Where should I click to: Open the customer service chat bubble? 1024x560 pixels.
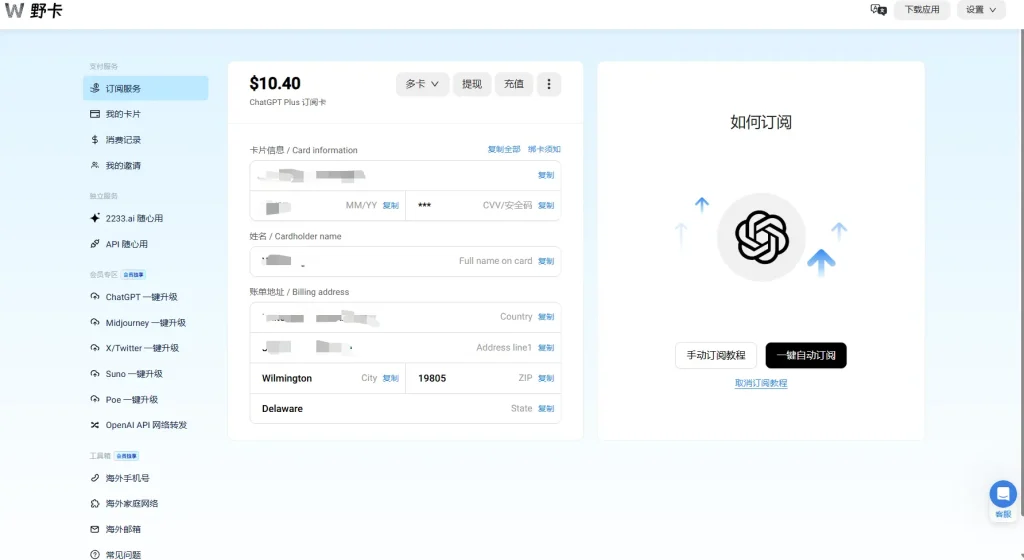click(x=1002, y=494)
